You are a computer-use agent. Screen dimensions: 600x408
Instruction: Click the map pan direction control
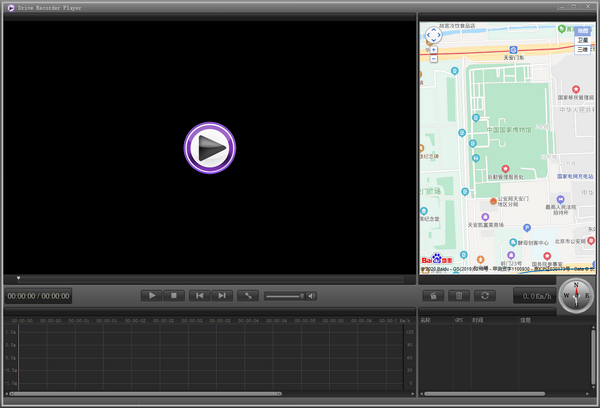[x=433, y=34]
